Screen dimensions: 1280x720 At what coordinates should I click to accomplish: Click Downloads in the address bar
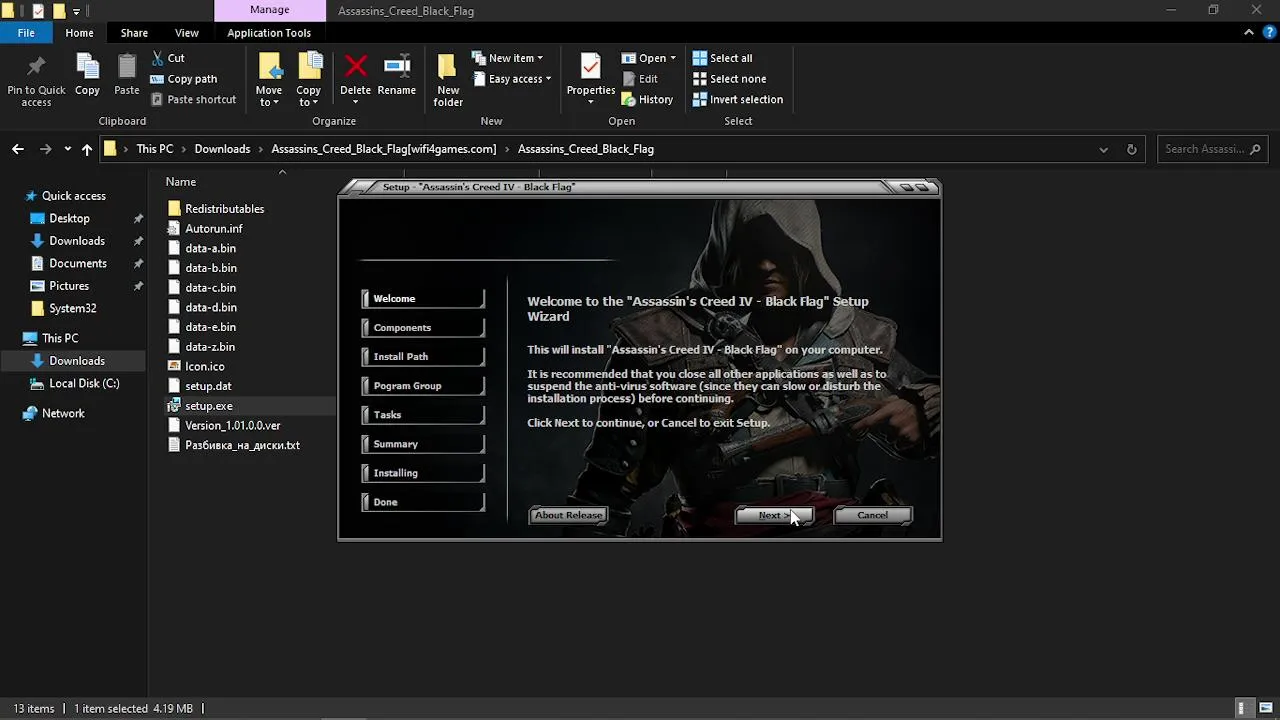[222, 149]
